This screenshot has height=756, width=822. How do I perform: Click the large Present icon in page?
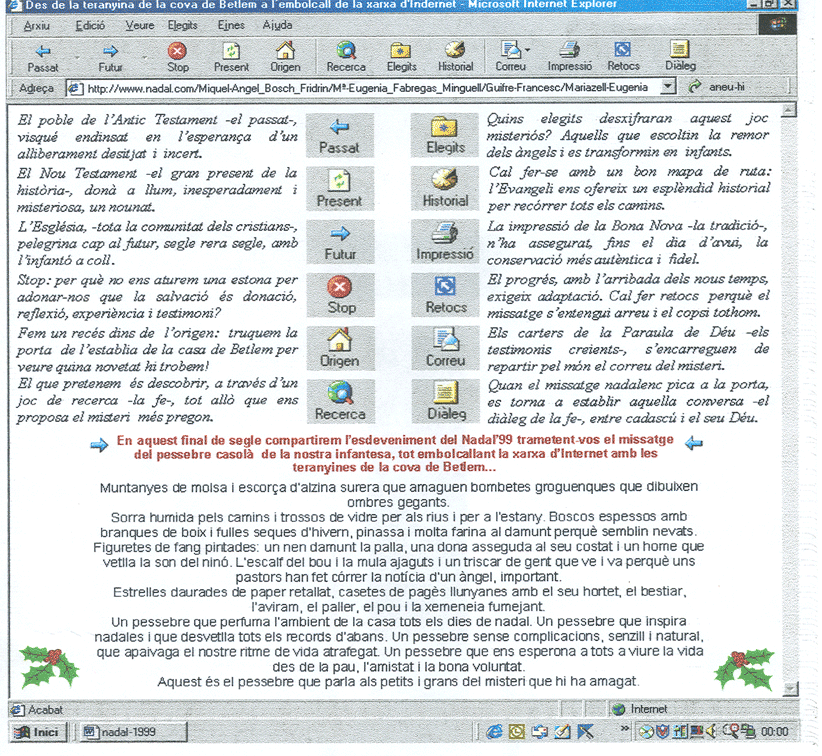340,189
